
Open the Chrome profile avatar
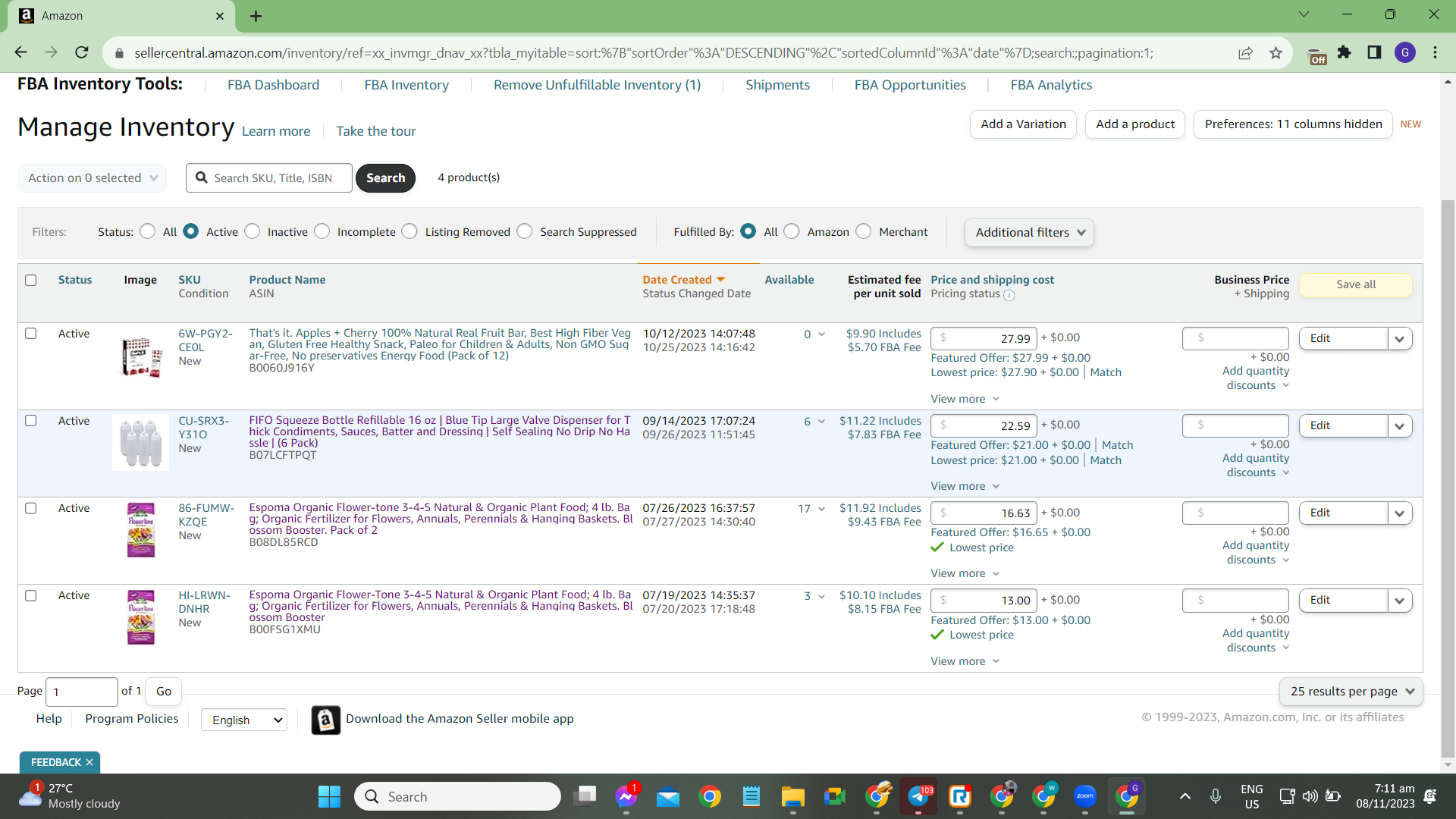pyautogui.click(x=1405, y=52)
